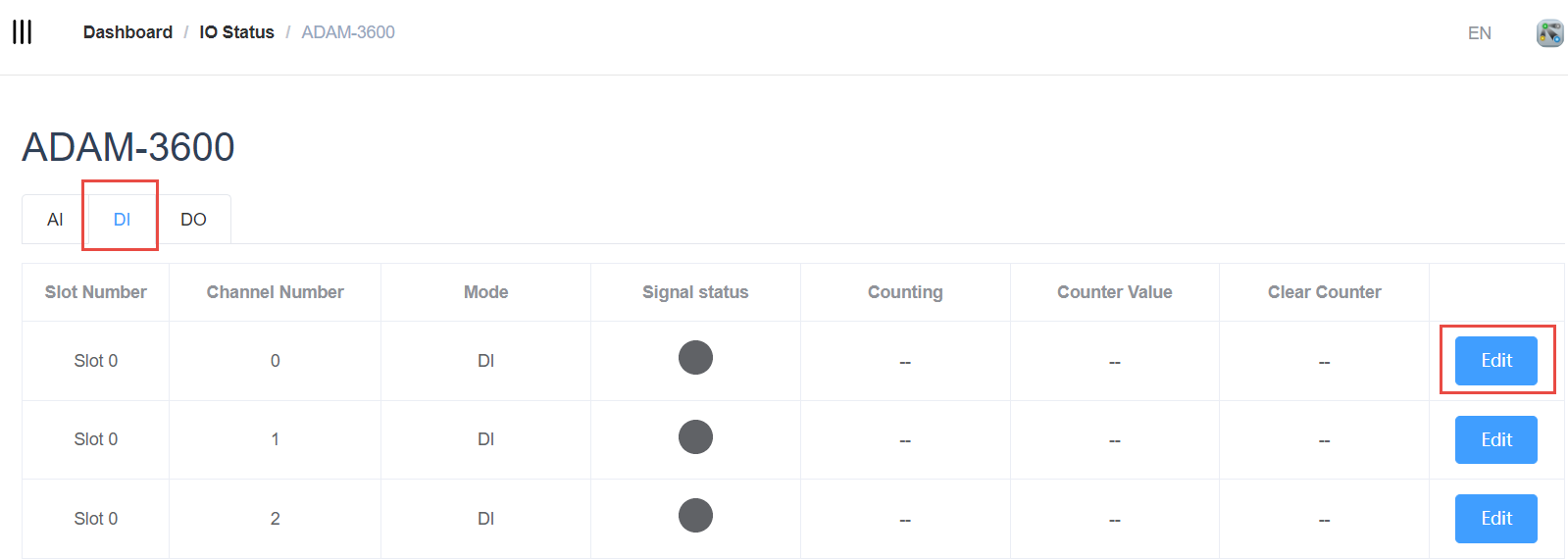
Task: Click the Signal status column header
Action: [x=695, y=292]
